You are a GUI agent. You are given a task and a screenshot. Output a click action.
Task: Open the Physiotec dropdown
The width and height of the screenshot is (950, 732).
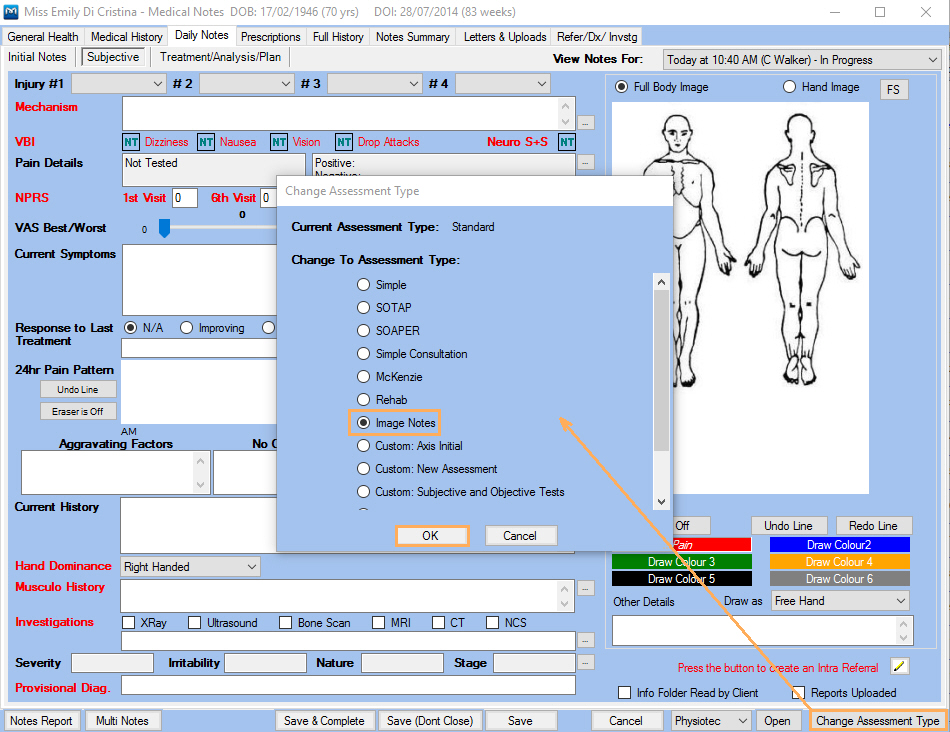pyautogui.click(x=711, y=720)
